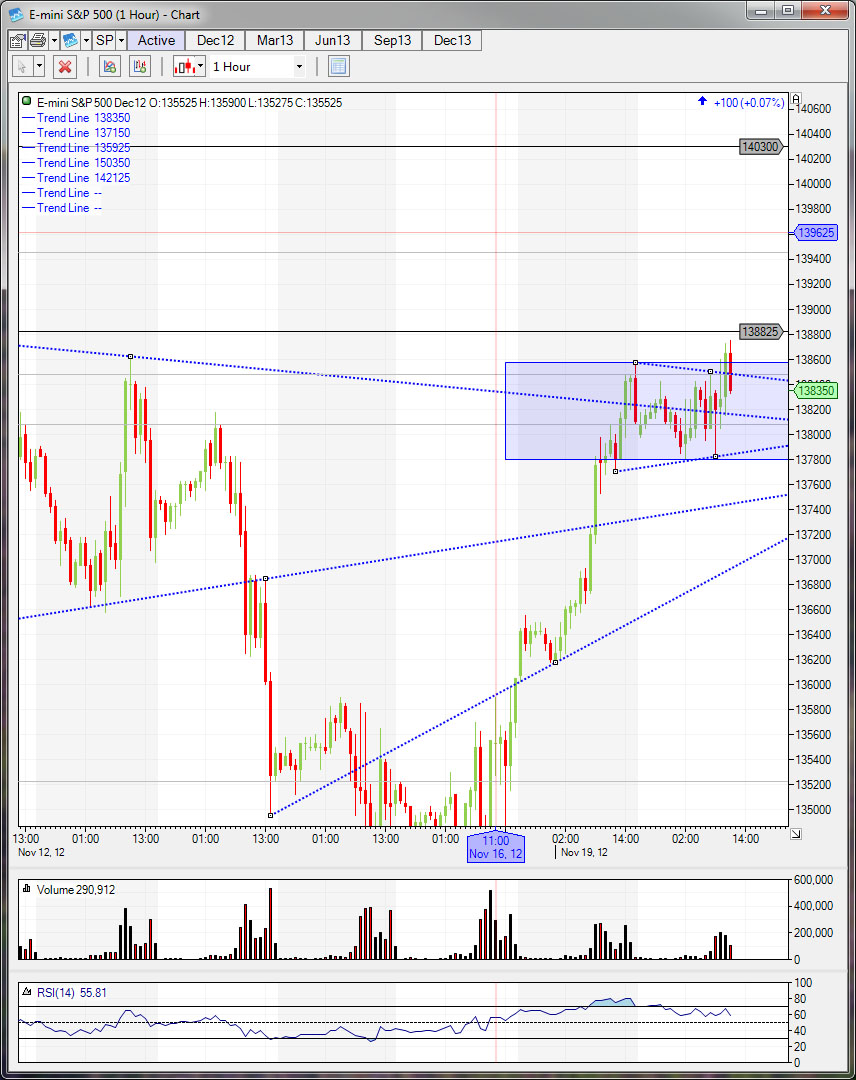Click the candlestick chart type icon
Image resolution: width=856 pixels, height=1080 pixels.
click(x=184, y=67)
